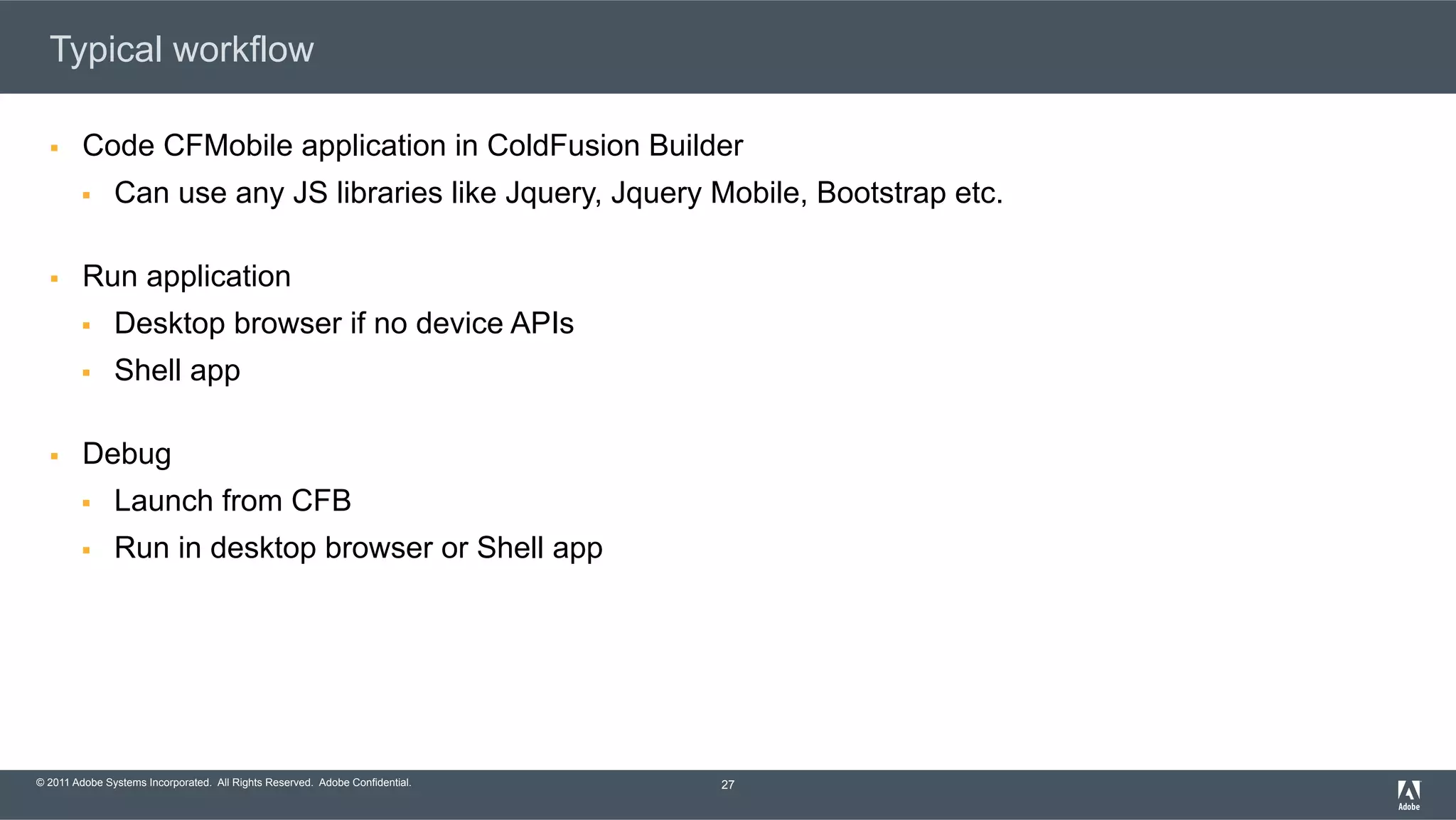Click the slide number 27 in footer
Image resolution: width=1456 pixels, height=820 pixels.
click(x=727, y=784)
